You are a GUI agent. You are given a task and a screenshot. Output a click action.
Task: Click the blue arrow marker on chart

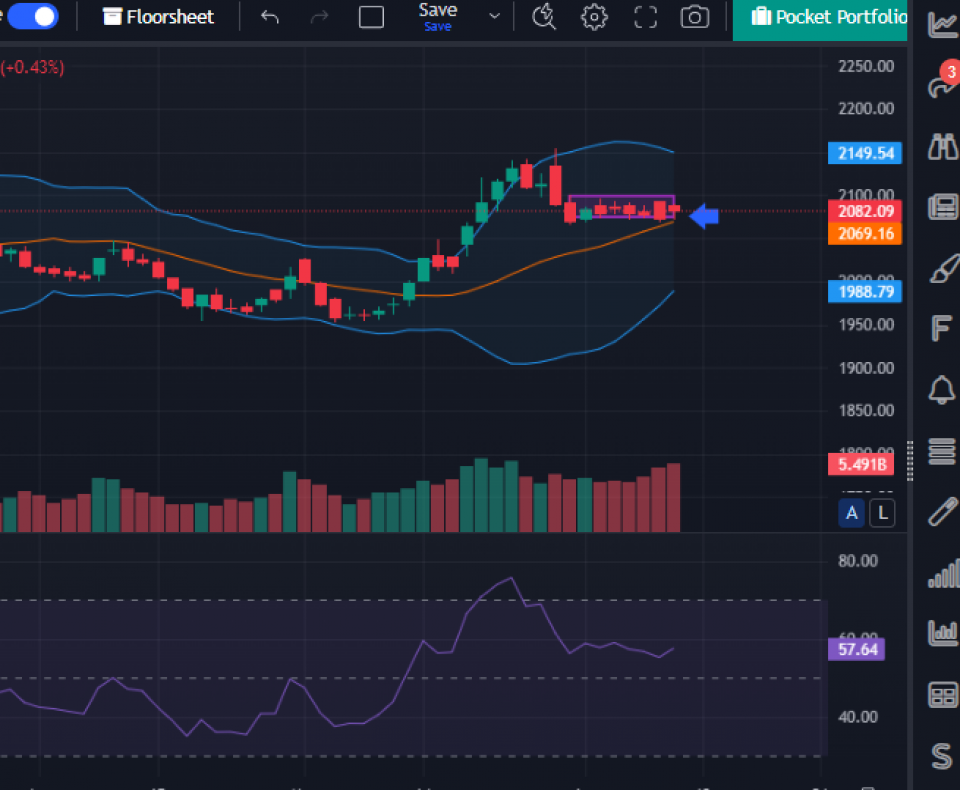[704, 215]
